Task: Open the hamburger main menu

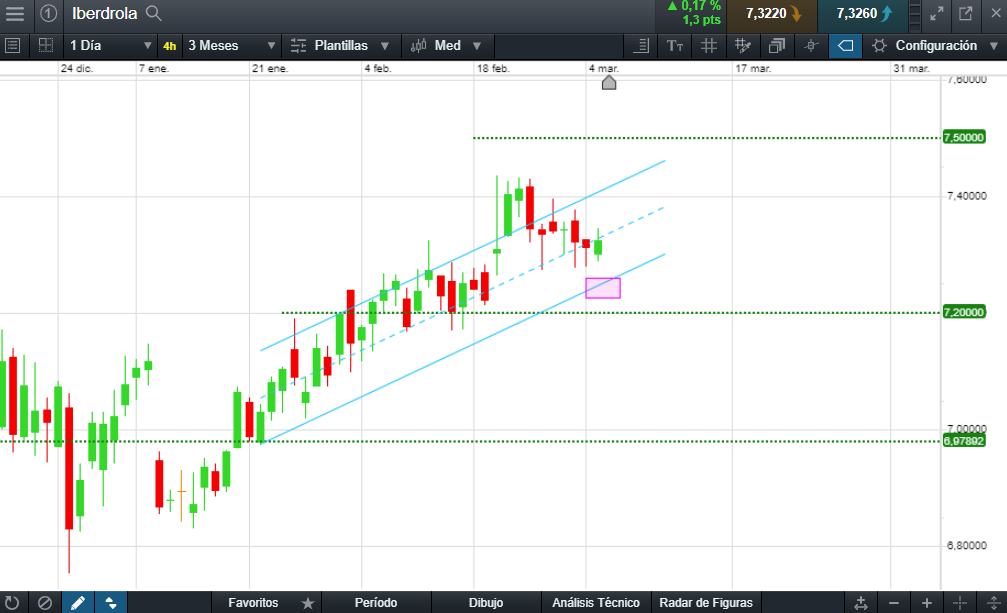Action: pyautogui.click(x=14, y=13)
